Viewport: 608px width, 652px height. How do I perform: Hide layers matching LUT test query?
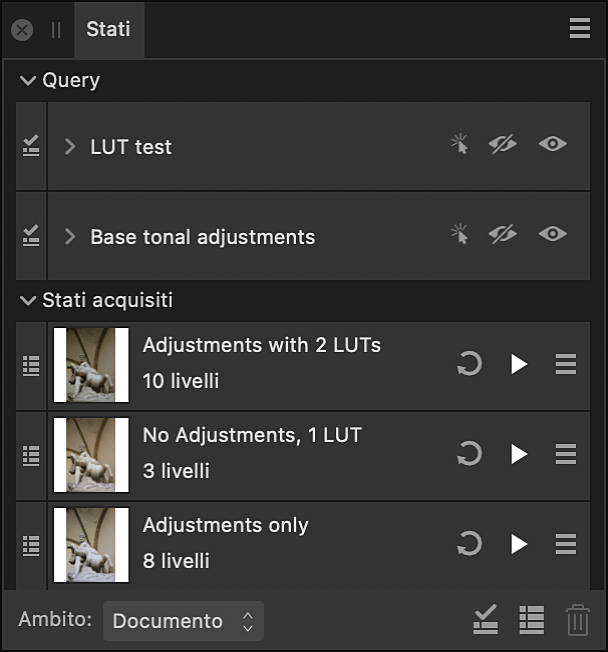(502, 145)
